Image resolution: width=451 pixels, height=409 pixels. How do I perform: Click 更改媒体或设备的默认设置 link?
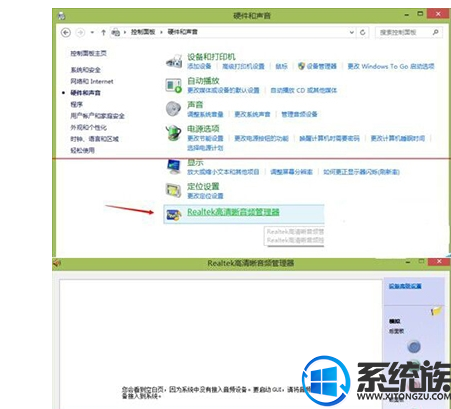tap(223, 90)
